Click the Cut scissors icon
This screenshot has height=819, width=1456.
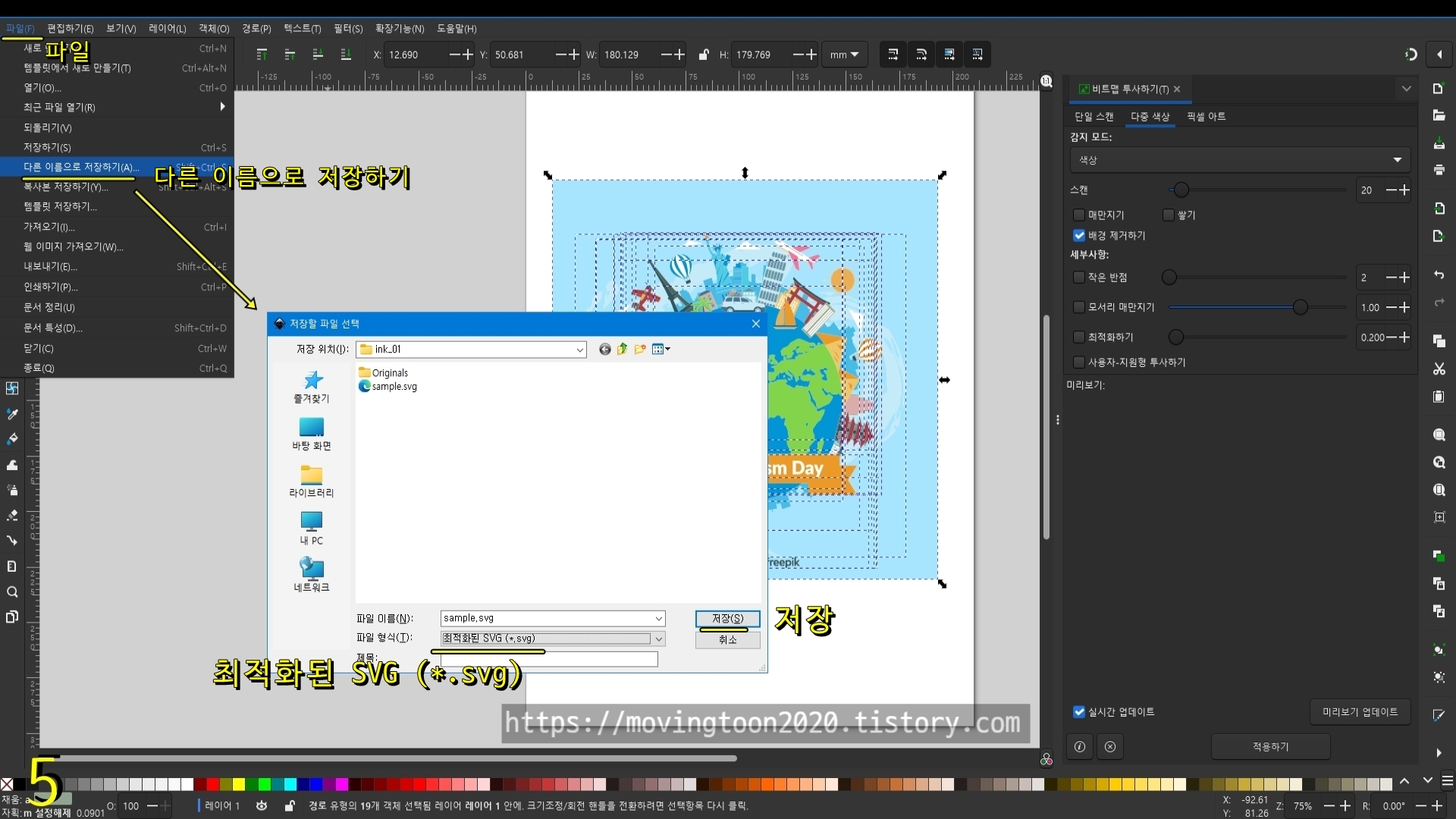click(x=1439, y=369)
